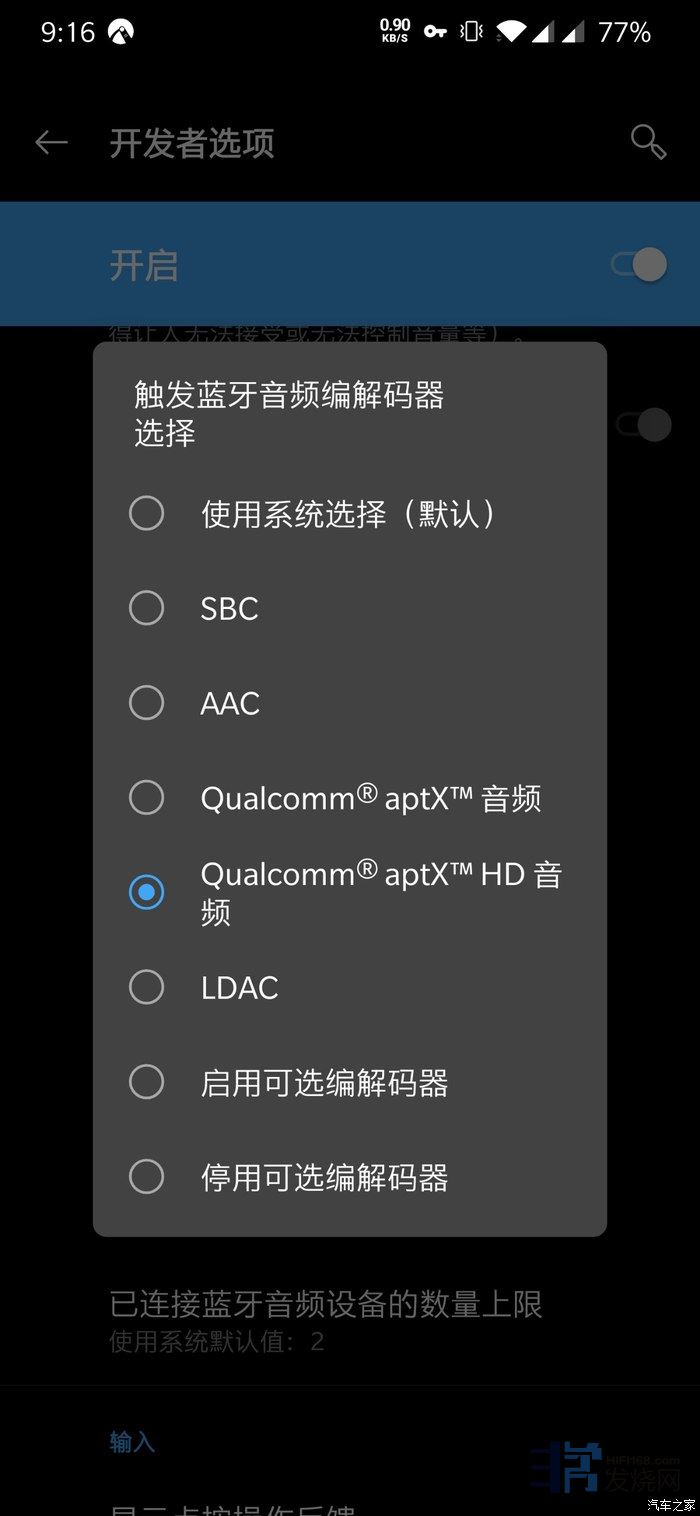Image resolution: width=700 pixels, height=1516 pixels.
Task: Tap the battery 77% indicator
Action: 624,32
